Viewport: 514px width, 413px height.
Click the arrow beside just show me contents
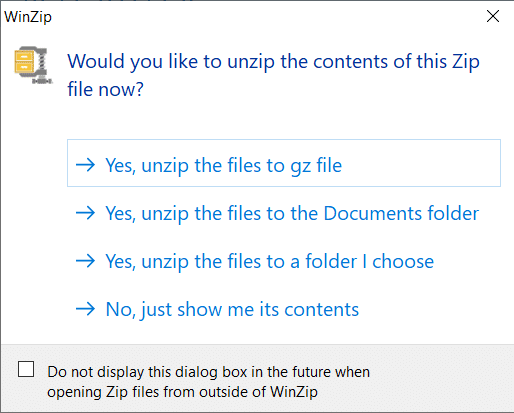[85, 309]
